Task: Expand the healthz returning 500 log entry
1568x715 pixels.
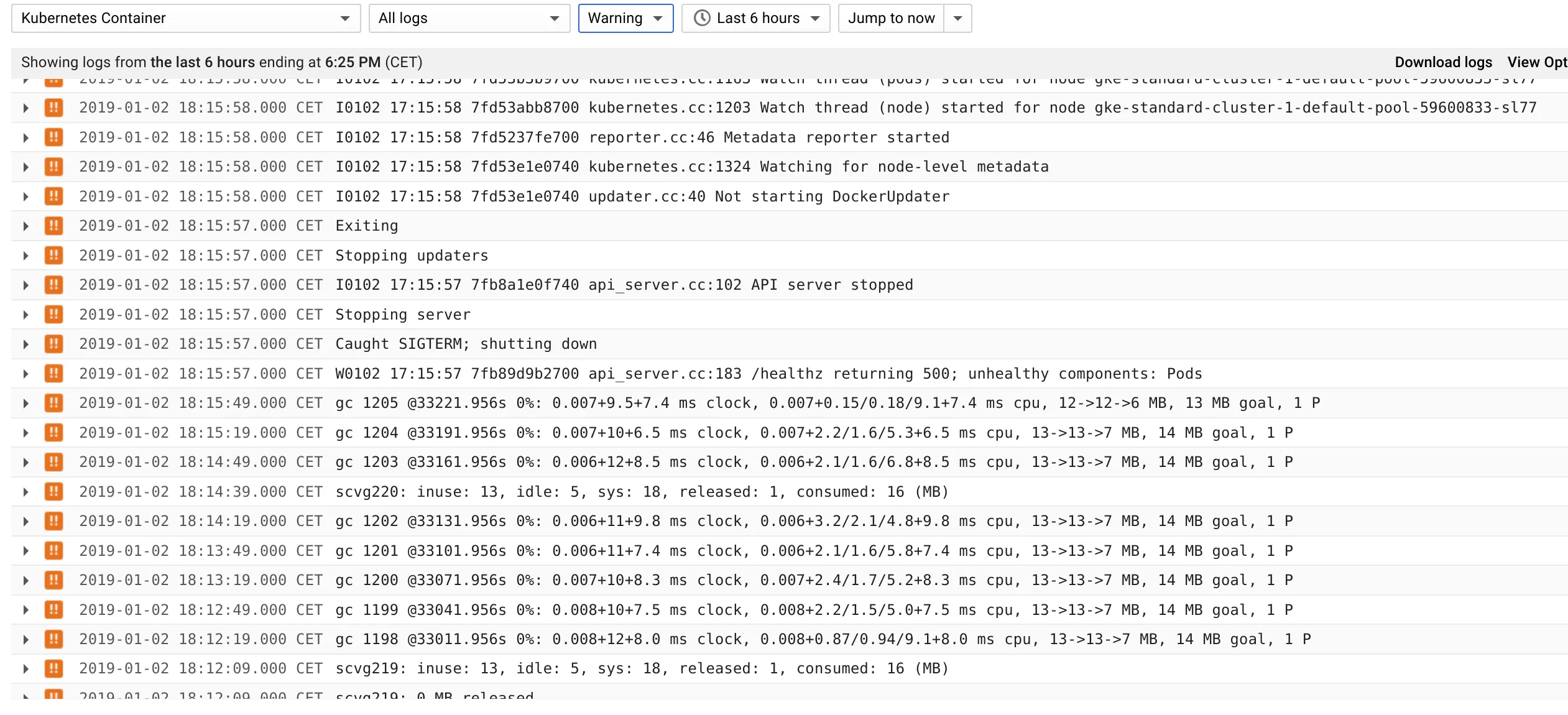Action: pyautogui.click(x=25, y=374)
